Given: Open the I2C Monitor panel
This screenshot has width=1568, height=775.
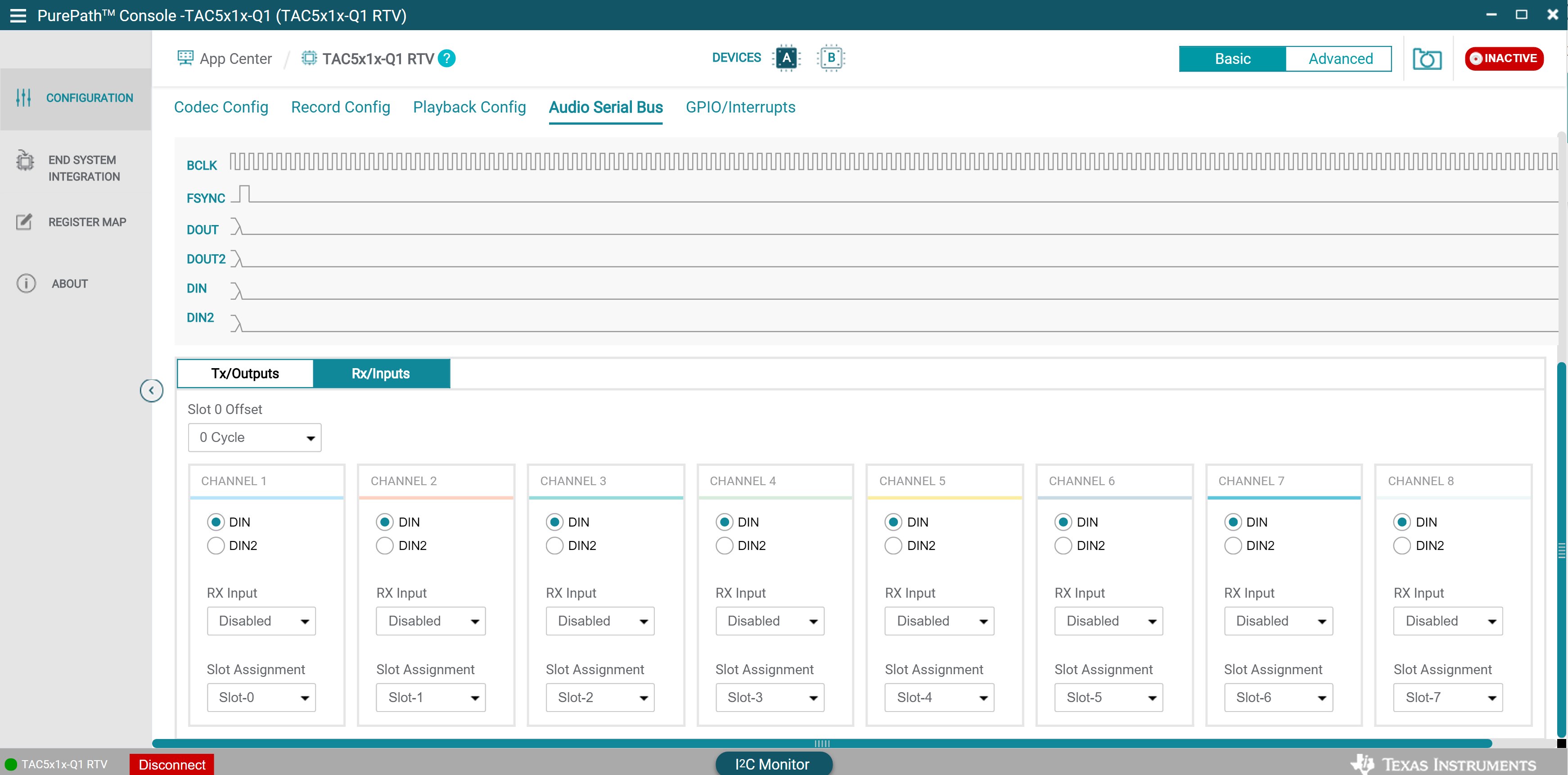Looking at the screenshot, I should point(773,764).
